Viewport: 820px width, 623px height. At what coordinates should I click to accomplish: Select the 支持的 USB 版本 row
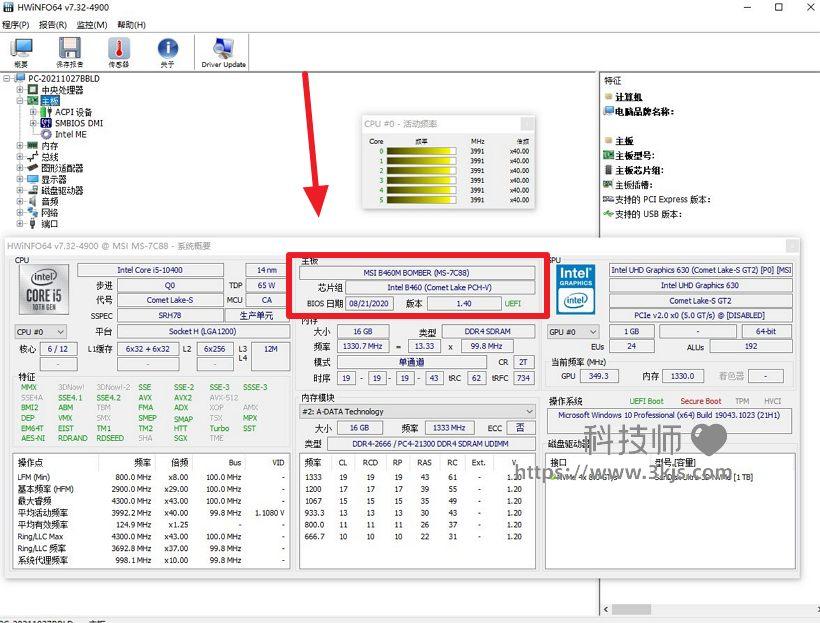[x=648, y=214]
